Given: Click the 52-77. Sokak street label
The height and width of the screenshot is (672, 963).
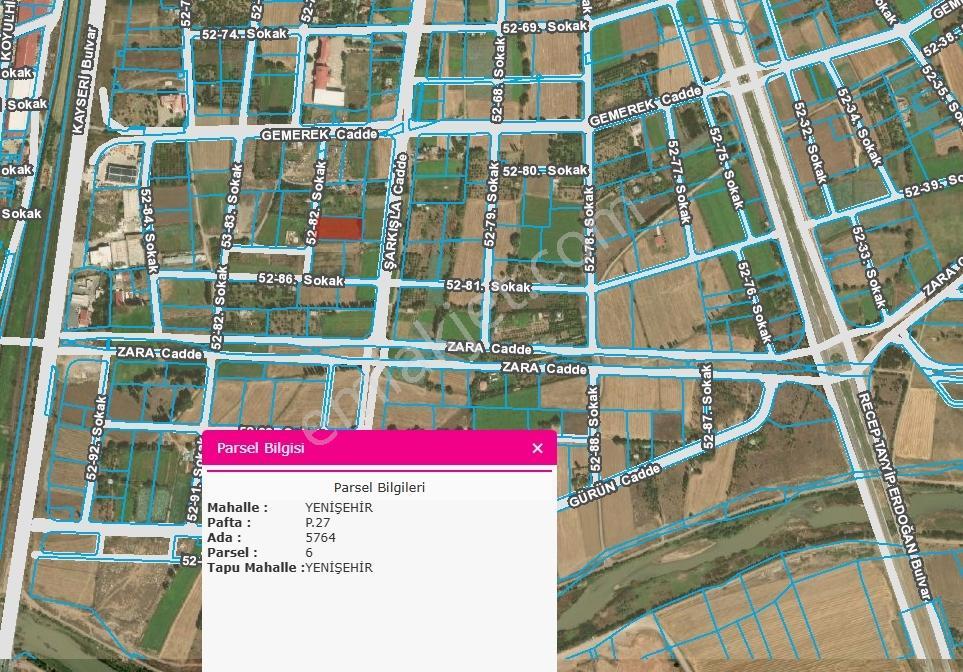Looking at the screenshot, I should 680,182.
